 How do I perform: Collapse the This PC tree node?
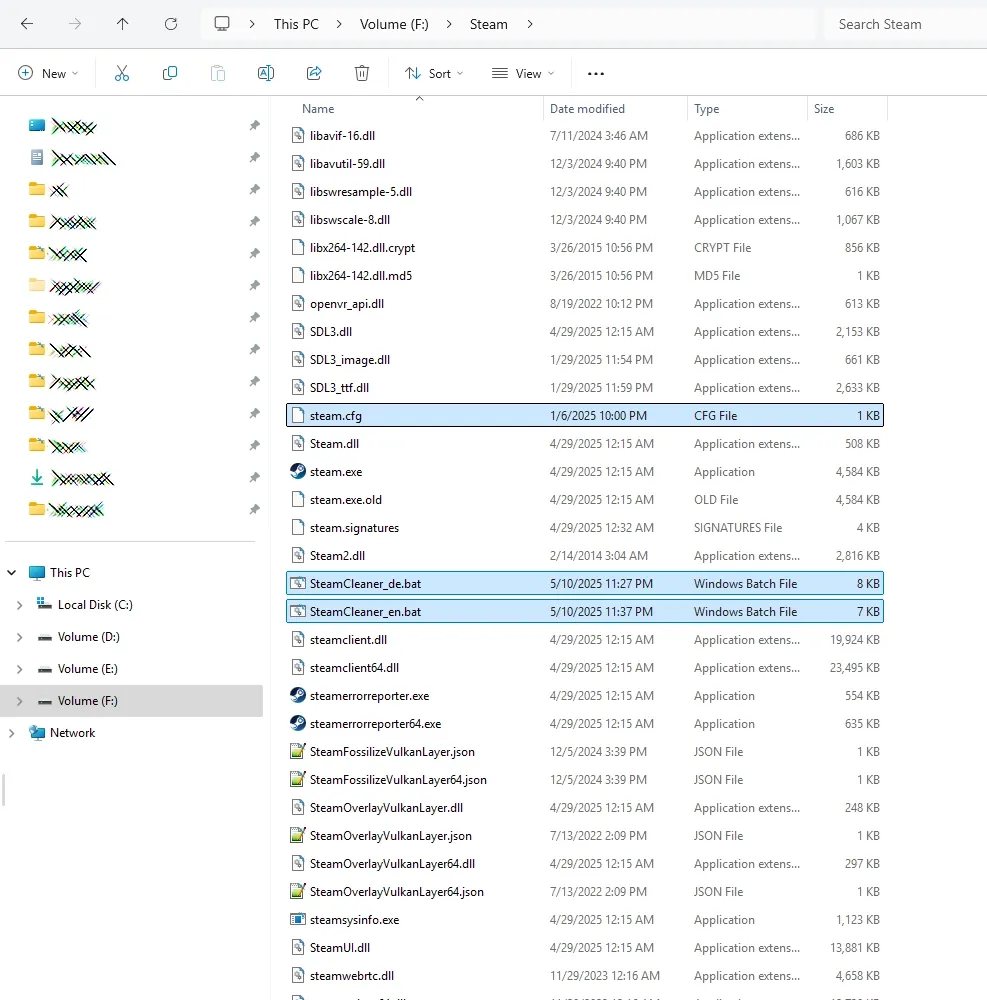point(11,573)
